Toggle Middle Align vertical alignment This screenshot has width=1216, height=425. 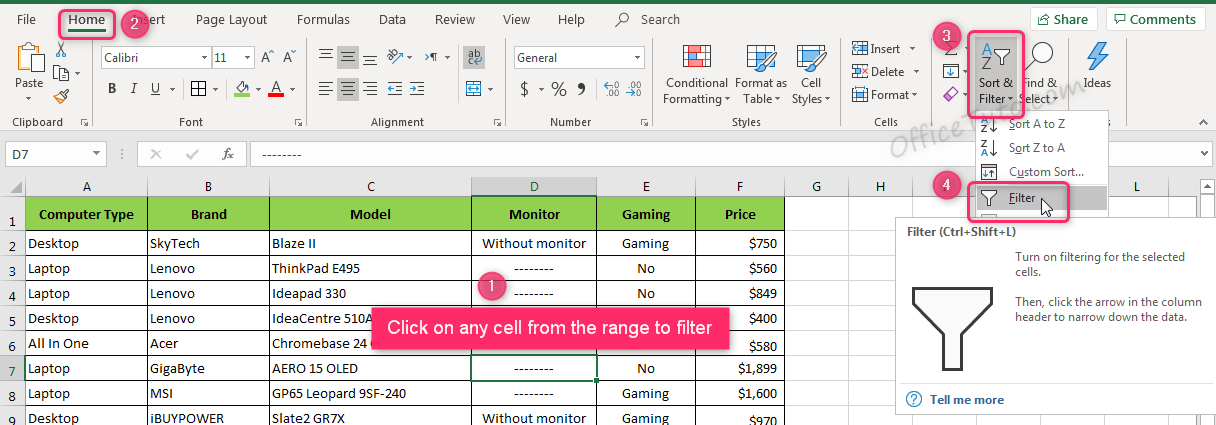tap(348, 57)
